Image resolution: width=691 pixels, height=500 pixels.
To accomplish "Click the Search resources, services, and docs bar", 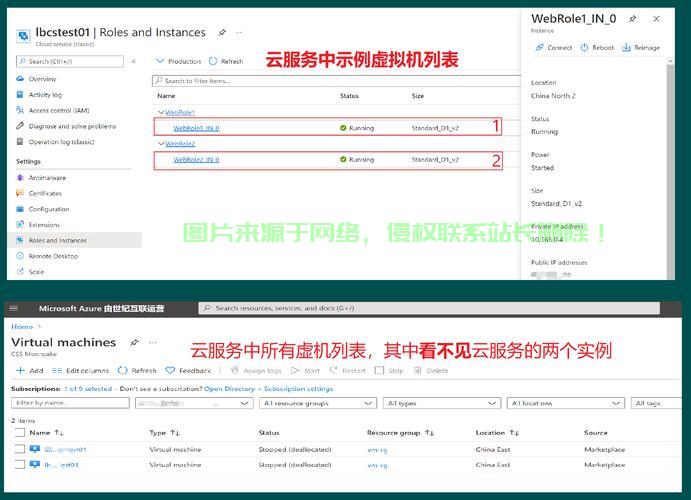I will click(429, 308).
